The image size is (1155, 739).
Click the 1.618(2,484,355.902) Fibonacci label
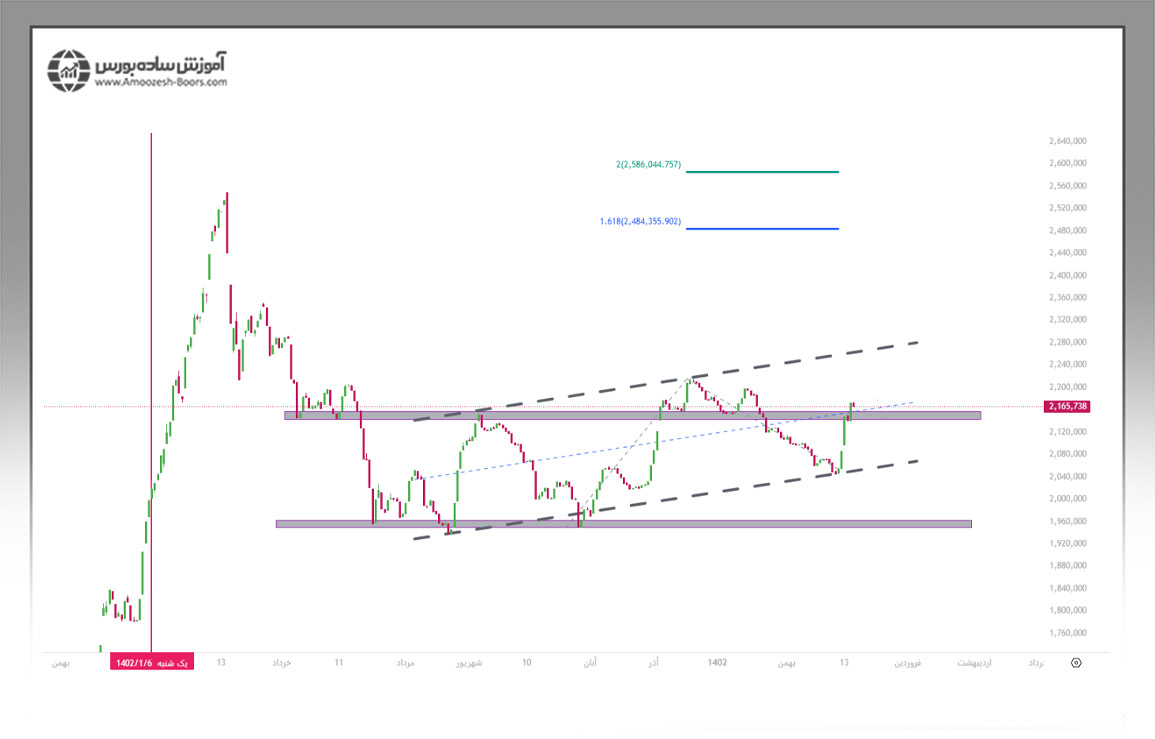pos(640,221)
